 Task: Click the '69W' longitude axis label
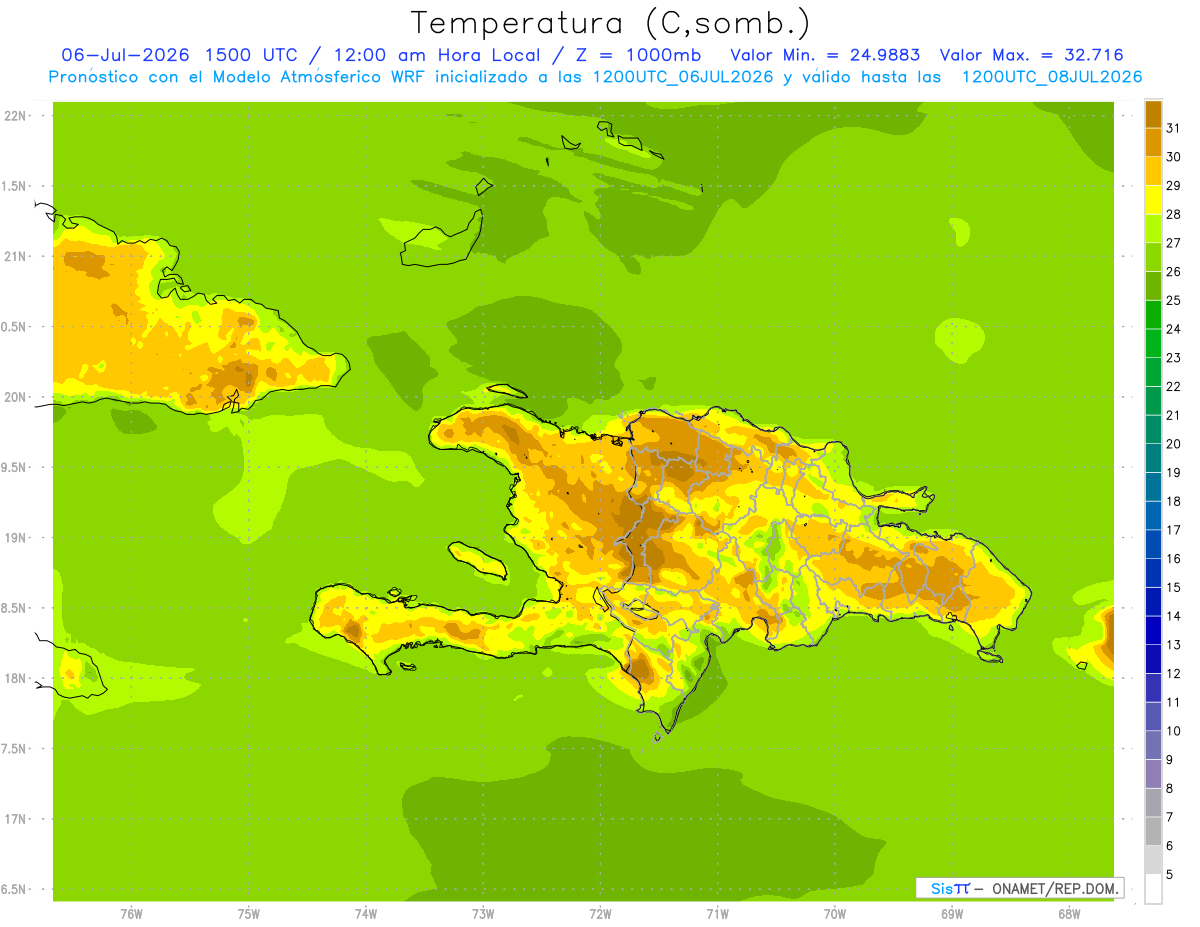952,914
